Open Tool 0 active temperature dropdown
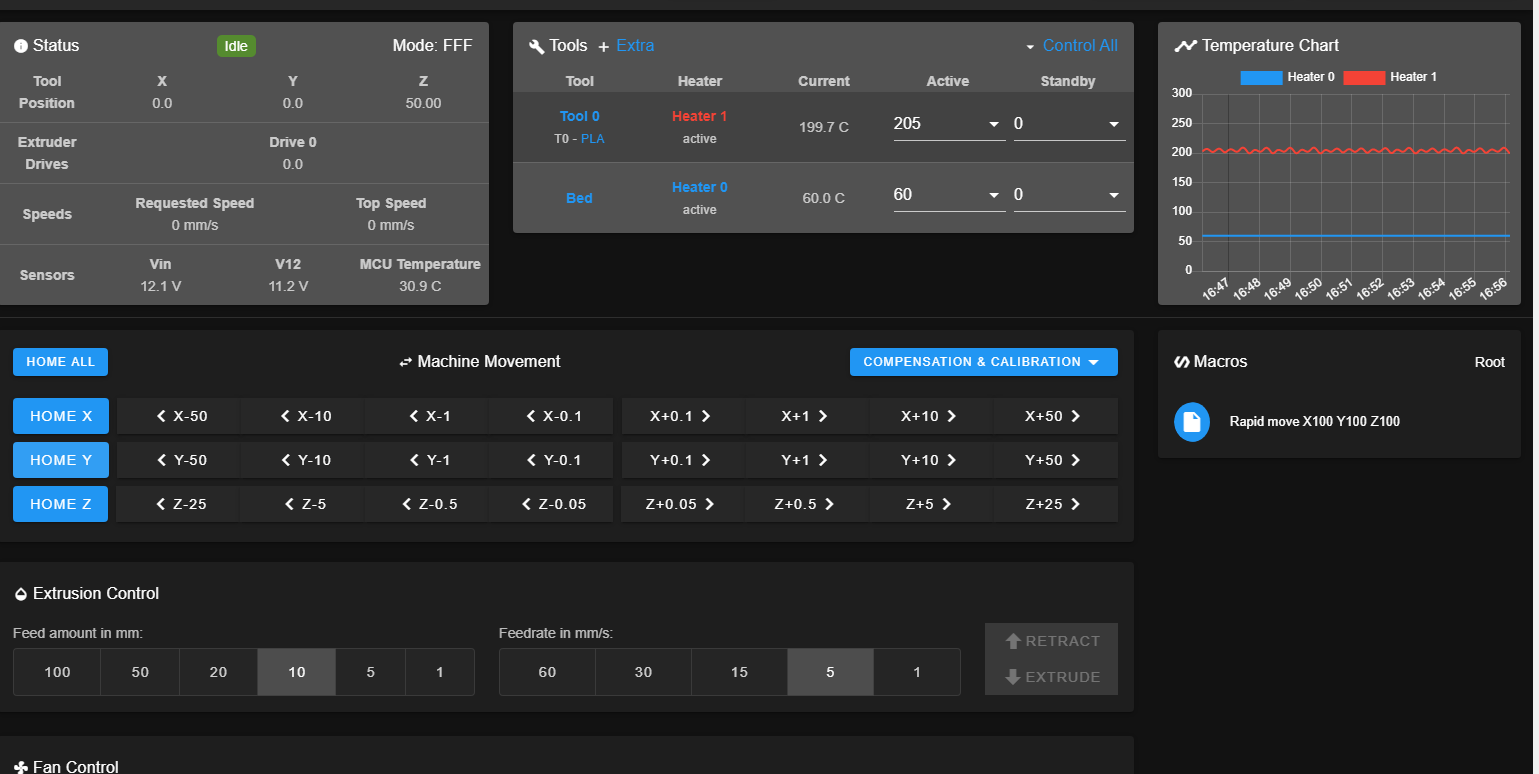Image resolution: width=1539 pixels, height=774 pixels. [x=949, y=124]
